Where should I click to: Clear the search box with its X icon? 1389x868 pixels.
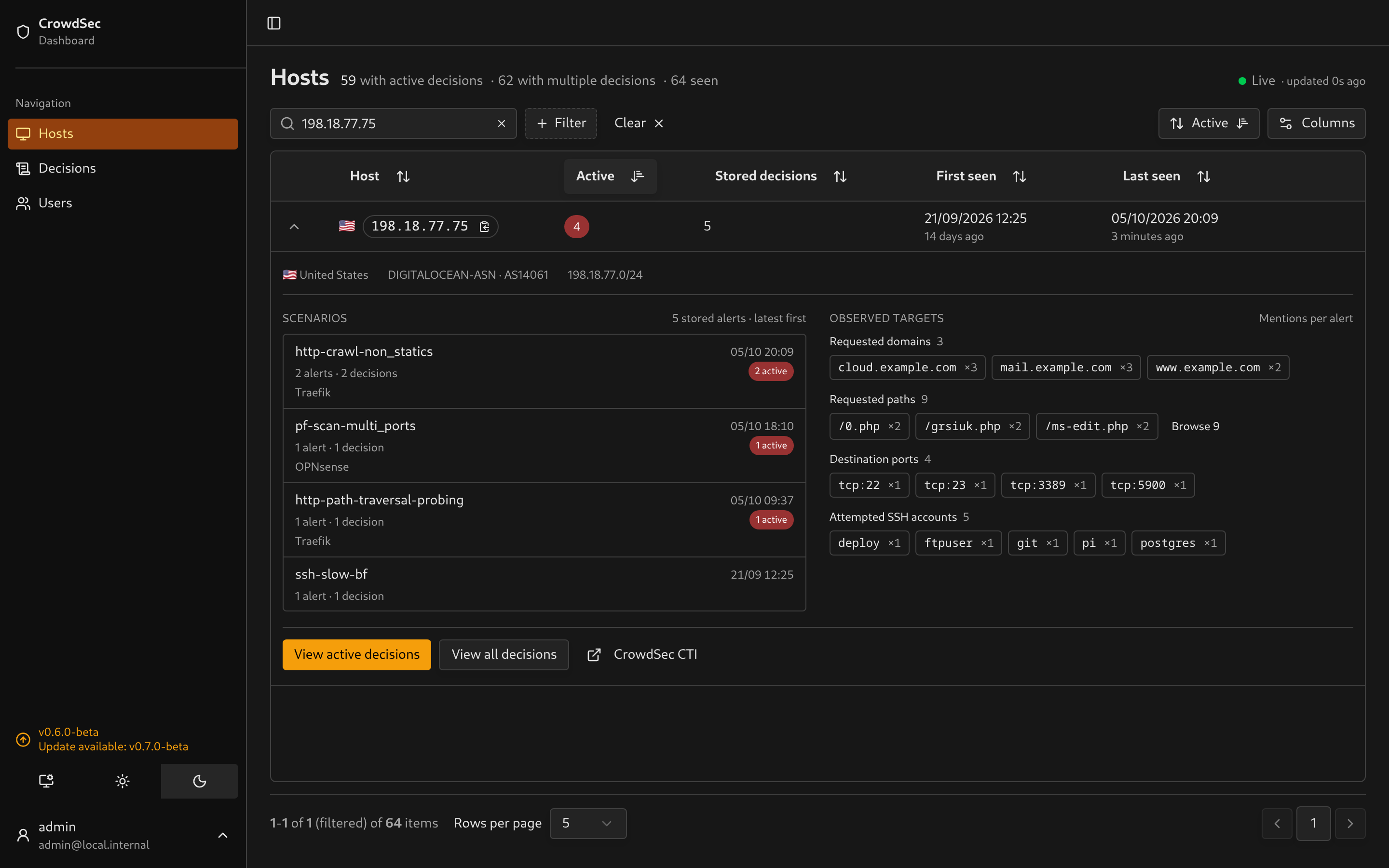click(501, 123)
